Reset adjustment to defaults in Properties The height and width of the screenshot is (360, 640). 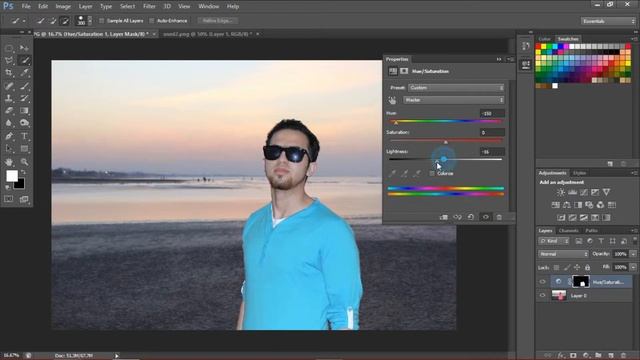click(471, 217)
